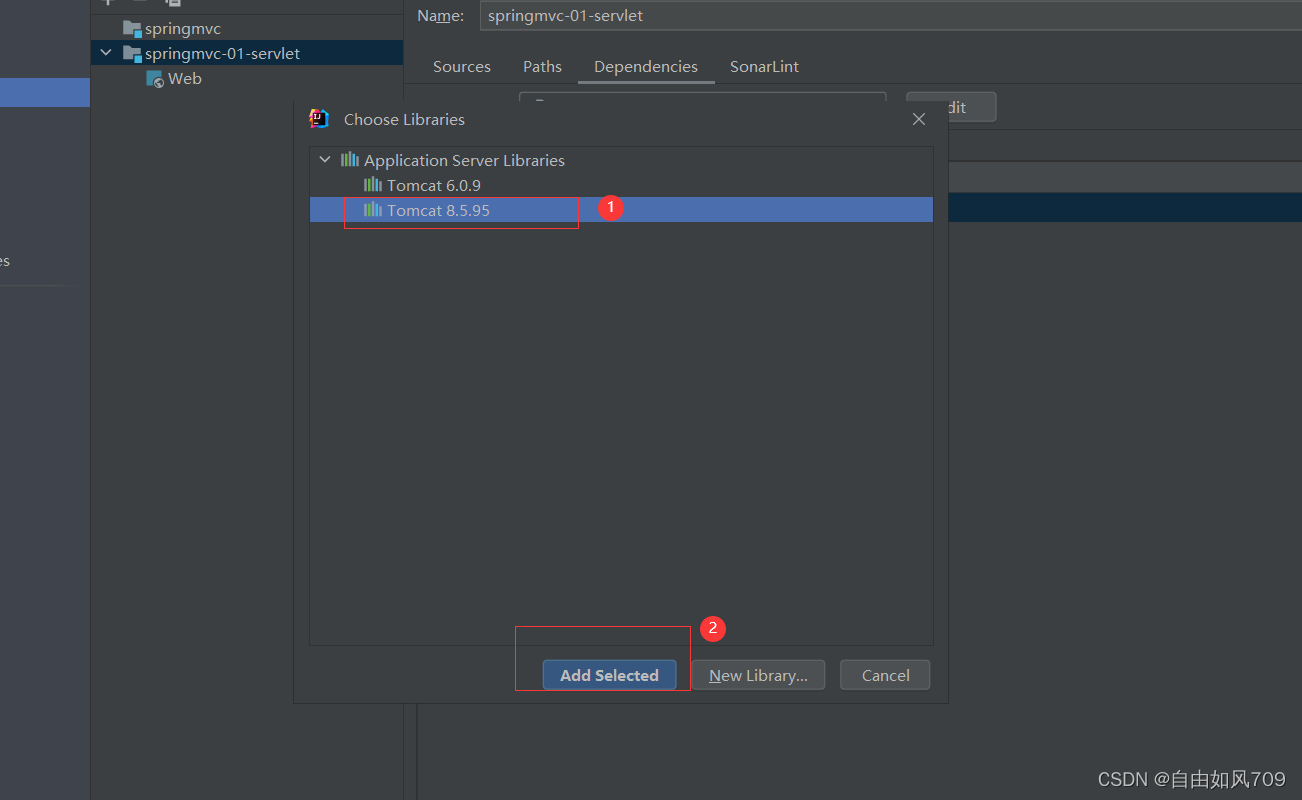This screenshot has height=800, width=1302.
Task: Switch to the Sources tab
Action: (462, 67)
